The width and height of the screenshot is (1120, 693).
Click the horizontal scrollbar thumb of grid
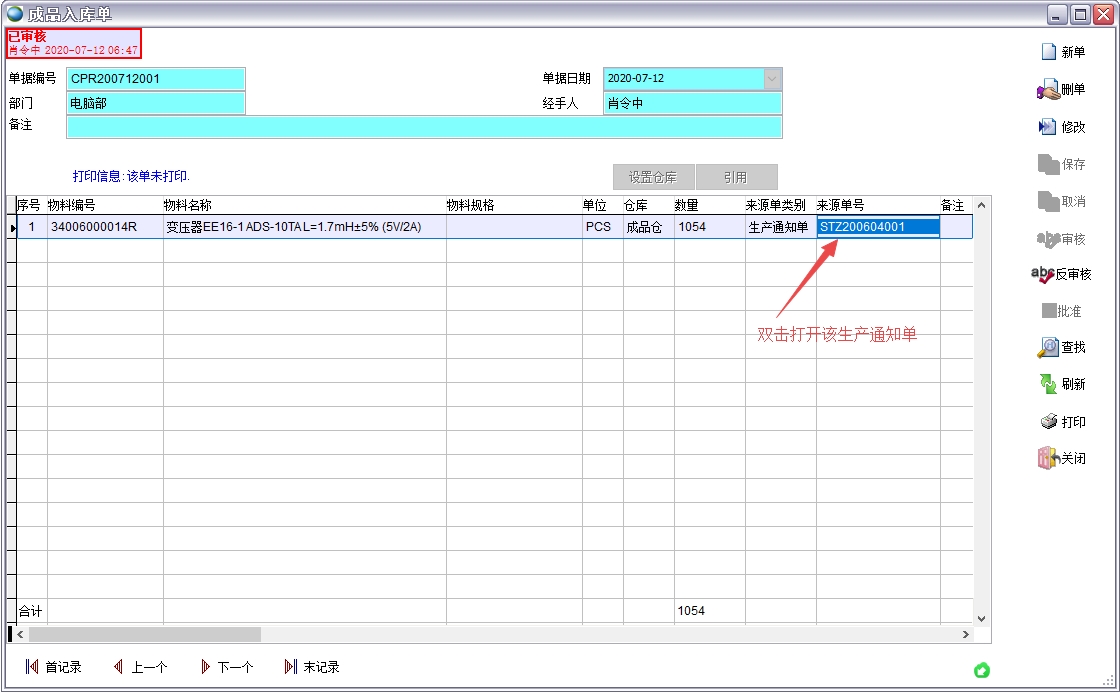pyautogui.click(x=145, y=634)
